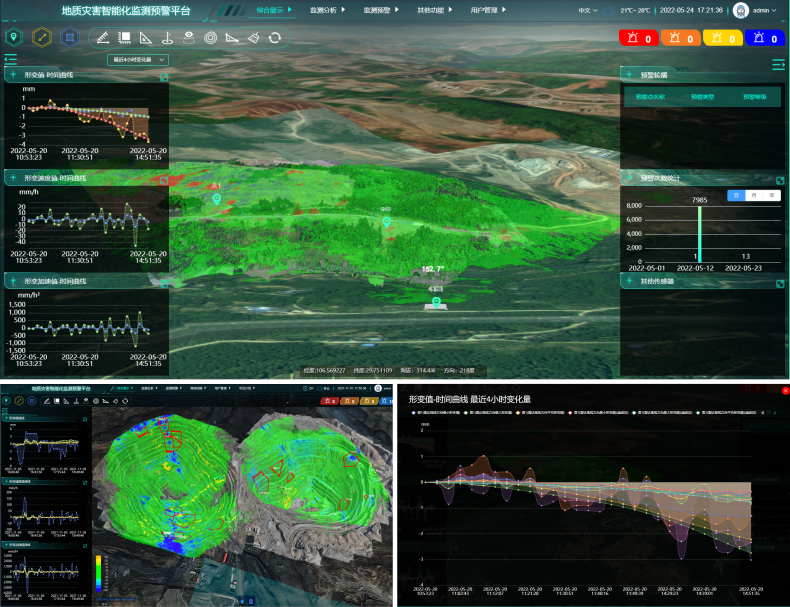This screenshot has width=790, height=607.
Task: Toggle the red alarm level counter
Action: coord(636,39)
